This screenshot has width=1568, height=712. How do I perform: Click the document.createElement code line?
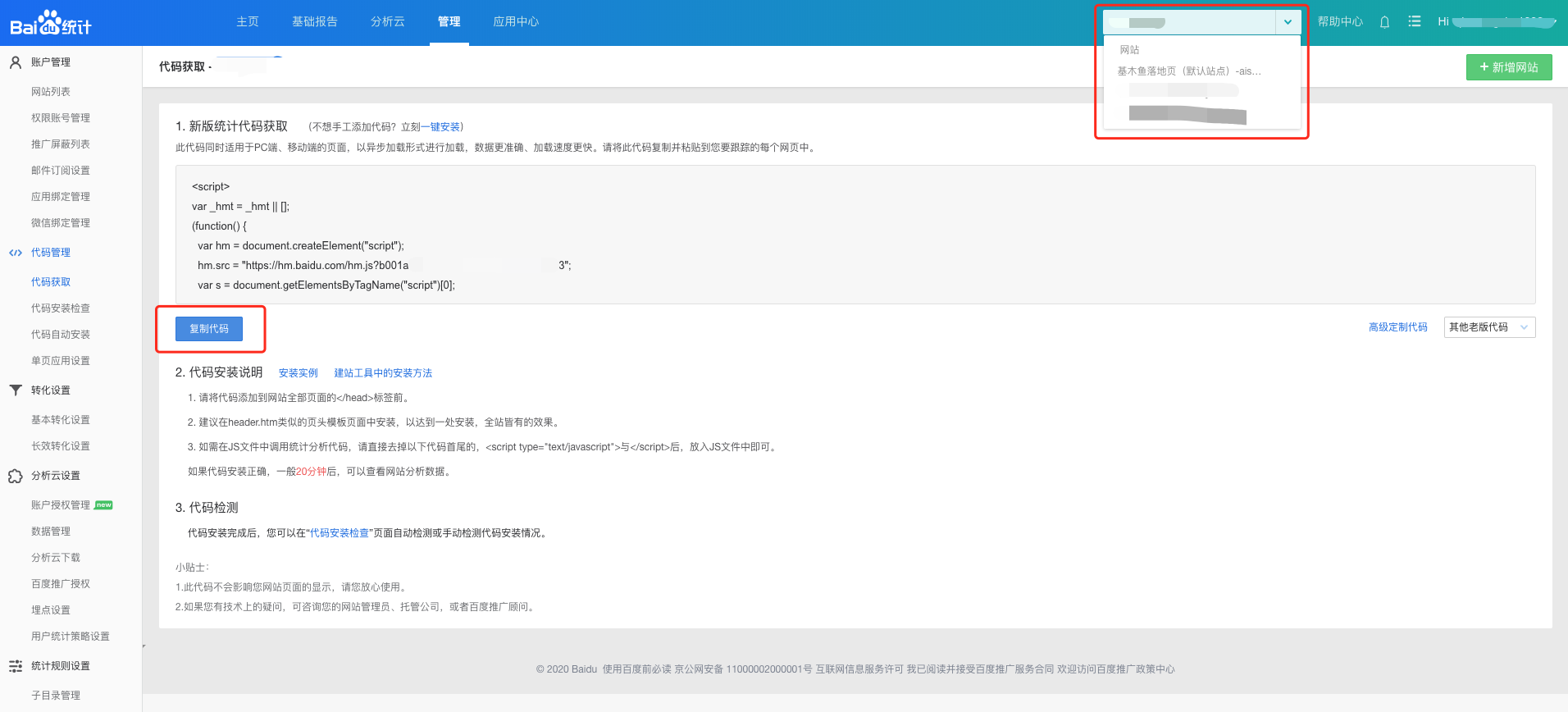pos(301,246)
